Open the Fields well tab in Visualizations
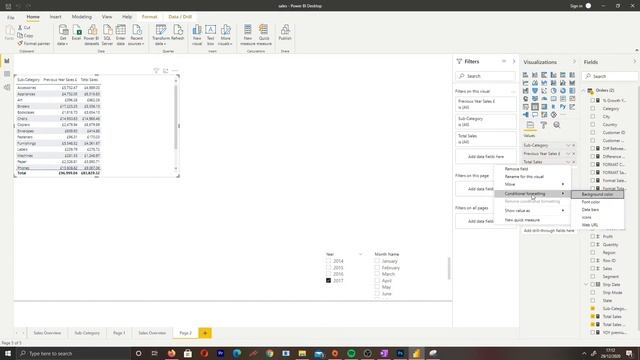 [530, 125]
